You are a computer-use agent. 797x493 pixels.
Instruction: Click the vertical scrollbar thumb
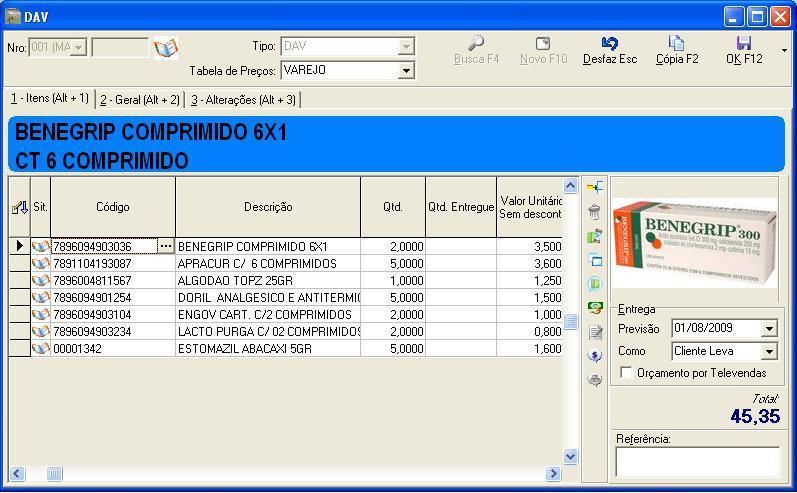[570, 321]
